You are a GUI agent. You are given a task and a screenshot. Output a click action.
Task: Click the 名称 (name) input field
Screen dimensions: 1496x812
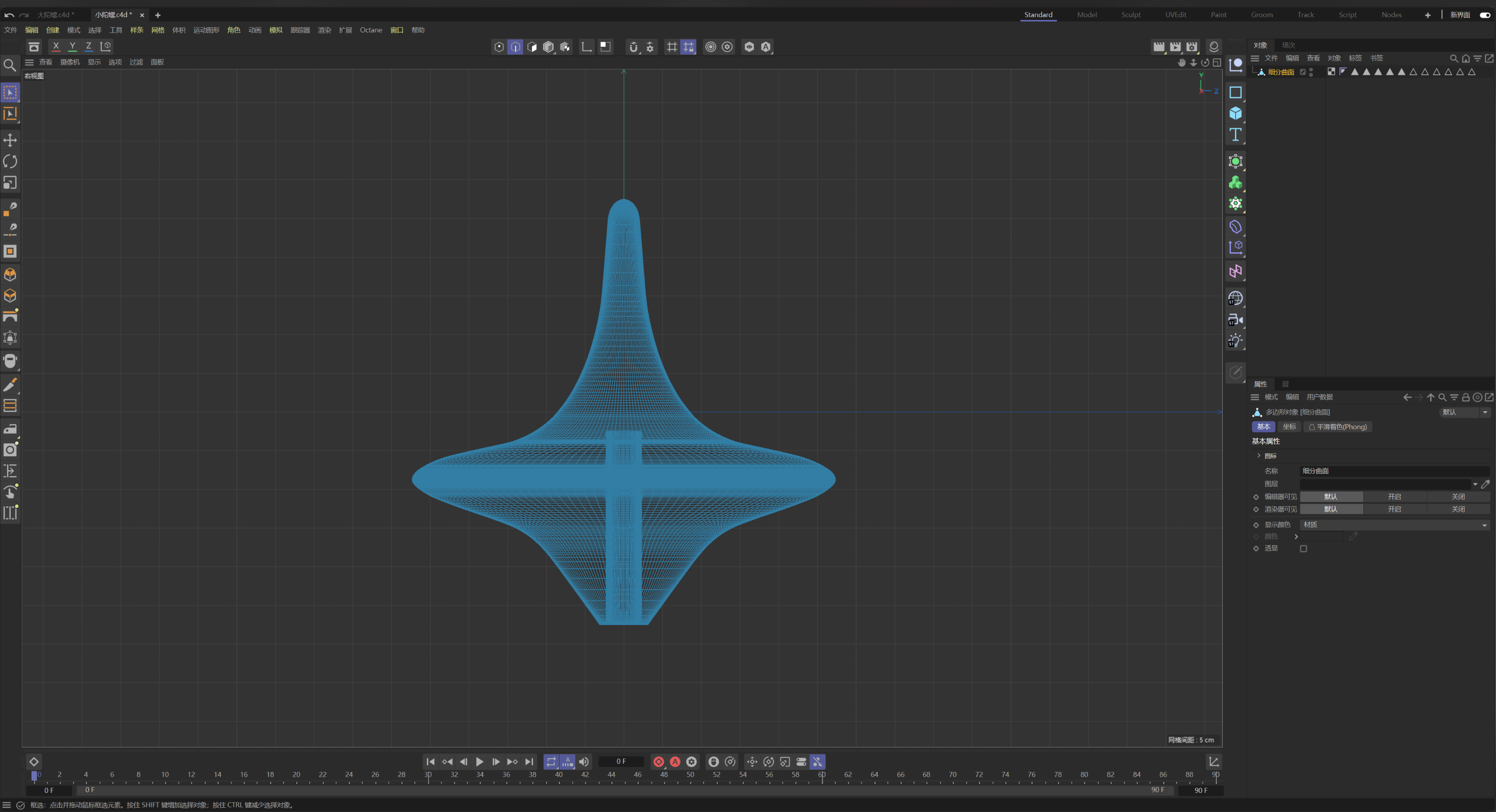(1394, 471)
